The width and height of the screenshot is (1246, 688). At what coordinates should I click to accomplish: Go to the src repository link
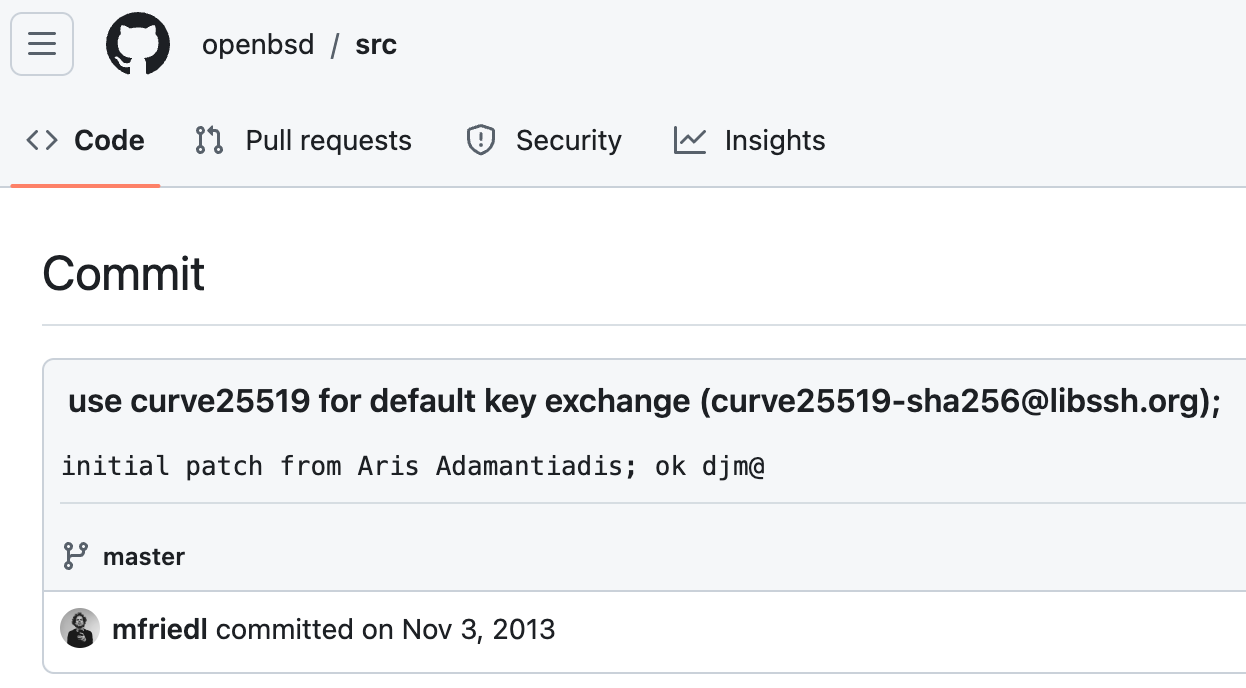pyautogui.click(x=376, y=45)
